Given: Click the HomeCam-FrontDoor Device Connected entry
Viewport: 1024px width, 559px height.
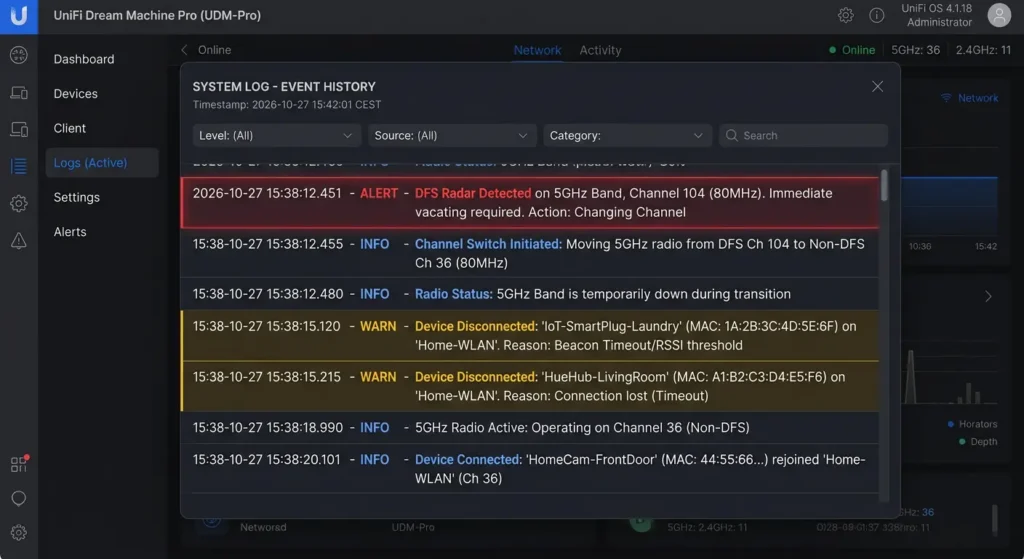Looking at the screenshot, I should point(530,469).
